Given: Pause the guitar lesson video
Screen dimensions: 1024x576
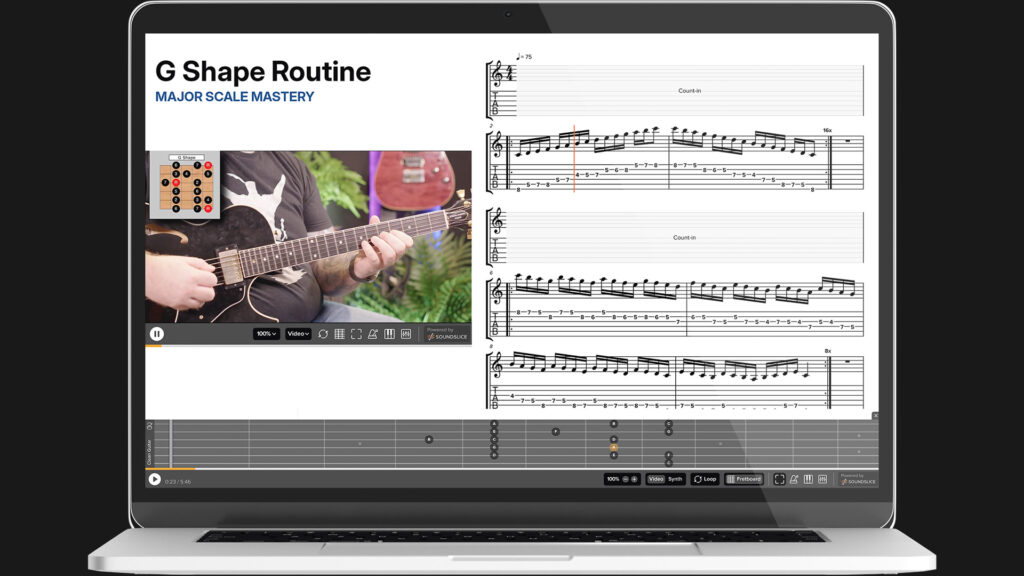Looking at the screenshot, I should point(157,334).
